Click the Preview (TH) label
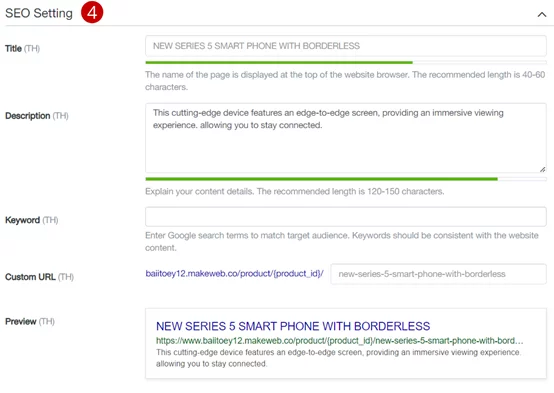Viewport: 554px width, 393px height. pos(30,321)
